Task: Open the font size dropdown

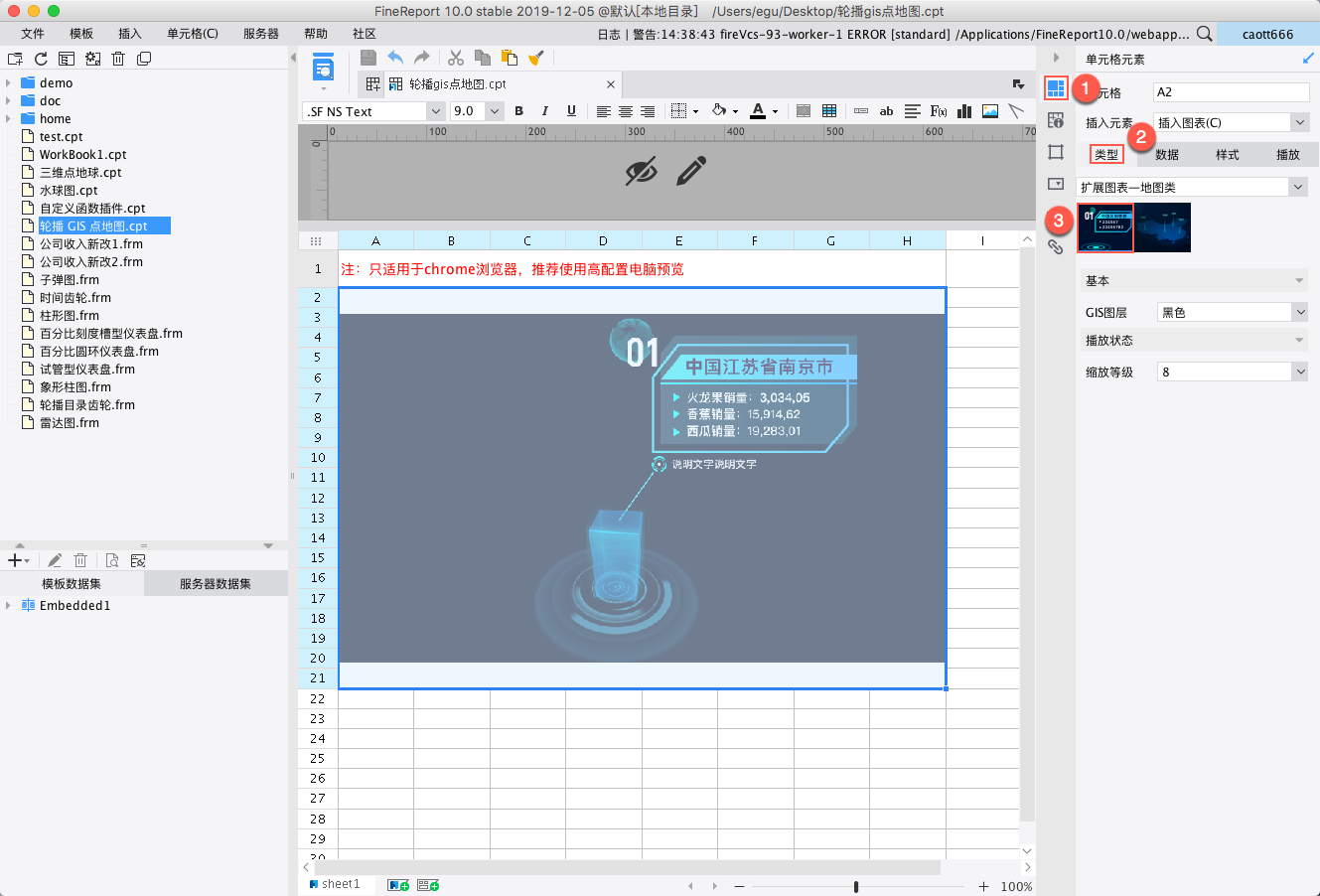Action: point(495,111)
